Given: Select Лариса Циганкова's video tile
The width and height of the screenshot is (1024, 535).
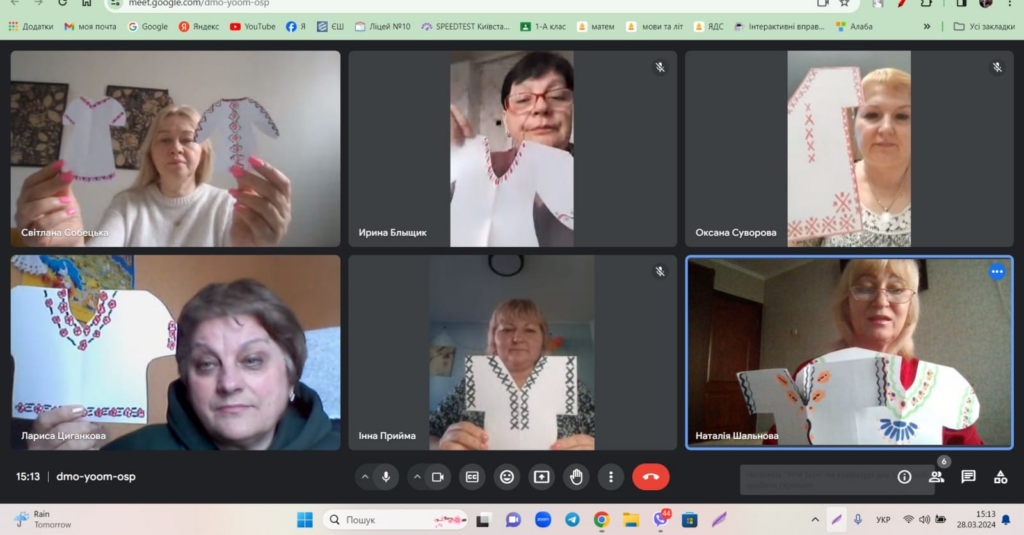Looking at the screenshot, I should [x=175, y=352].
